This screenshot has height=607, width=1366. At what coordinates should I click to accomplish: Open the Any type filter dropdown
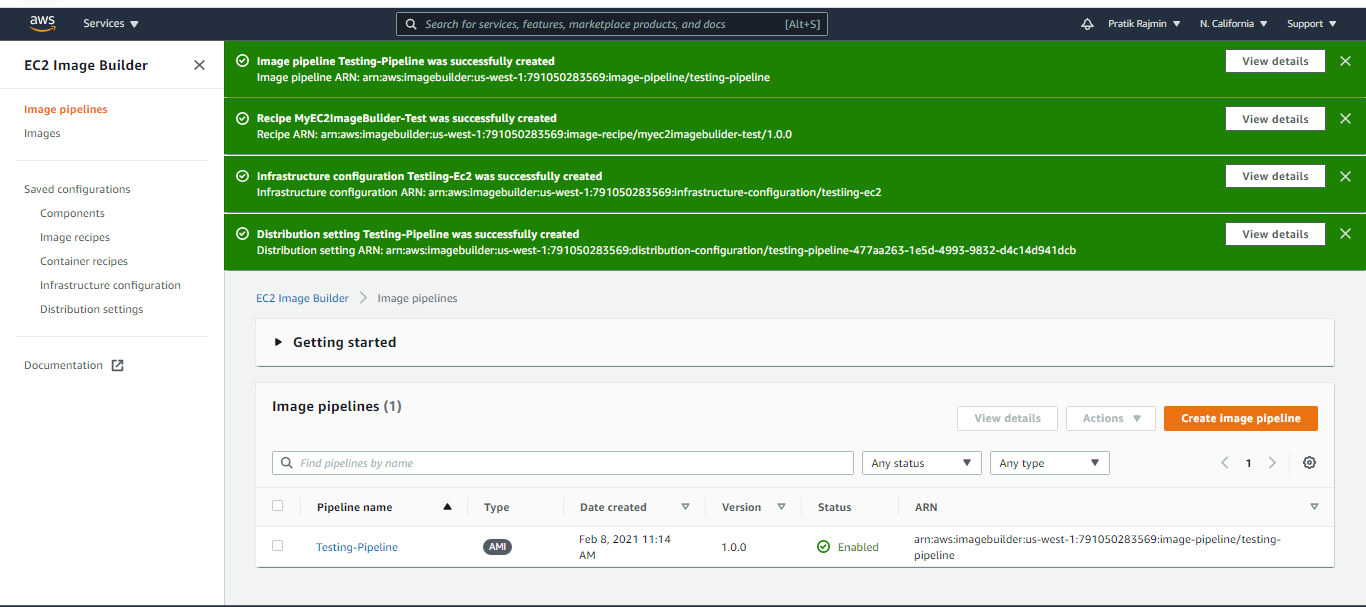[1049, 463]
